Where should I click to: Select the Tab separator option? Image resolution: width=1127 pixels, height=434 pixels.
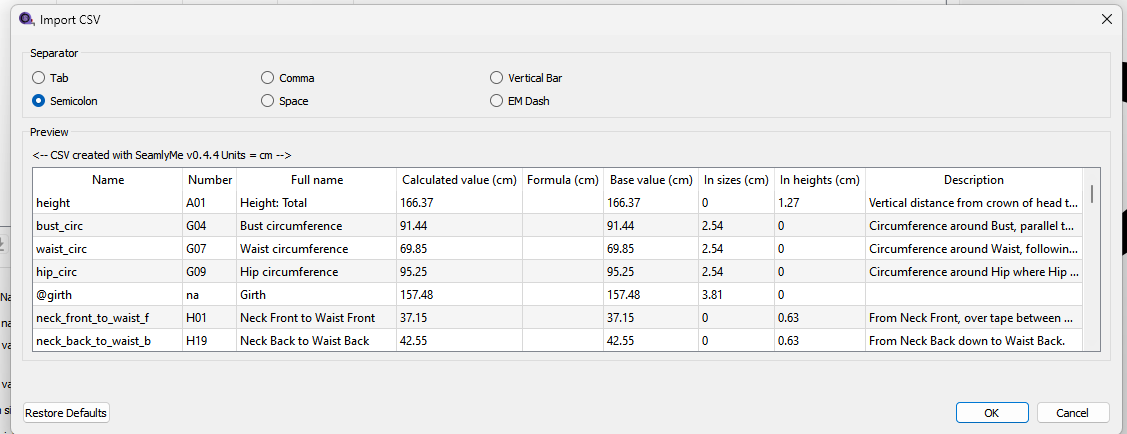coord(39,78)
